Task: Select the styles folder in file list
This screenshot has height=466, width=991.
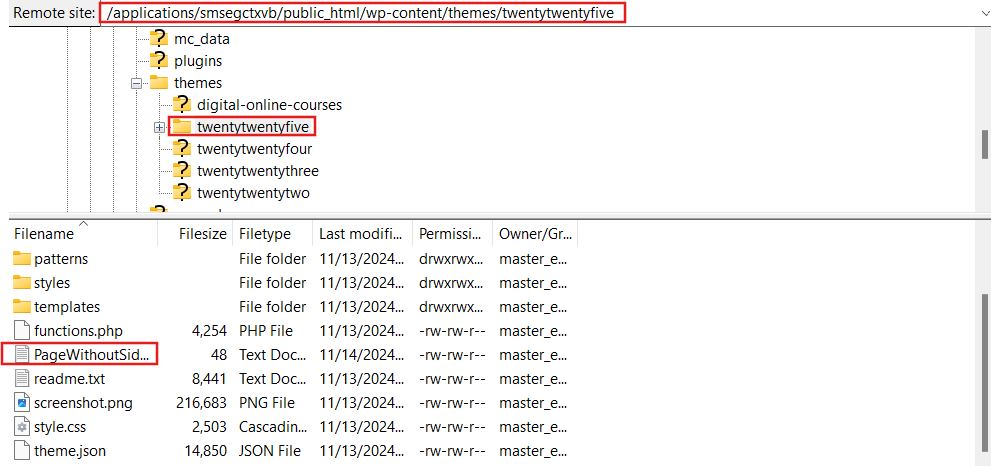Action: pyautogui.click(x=52, y=283)
